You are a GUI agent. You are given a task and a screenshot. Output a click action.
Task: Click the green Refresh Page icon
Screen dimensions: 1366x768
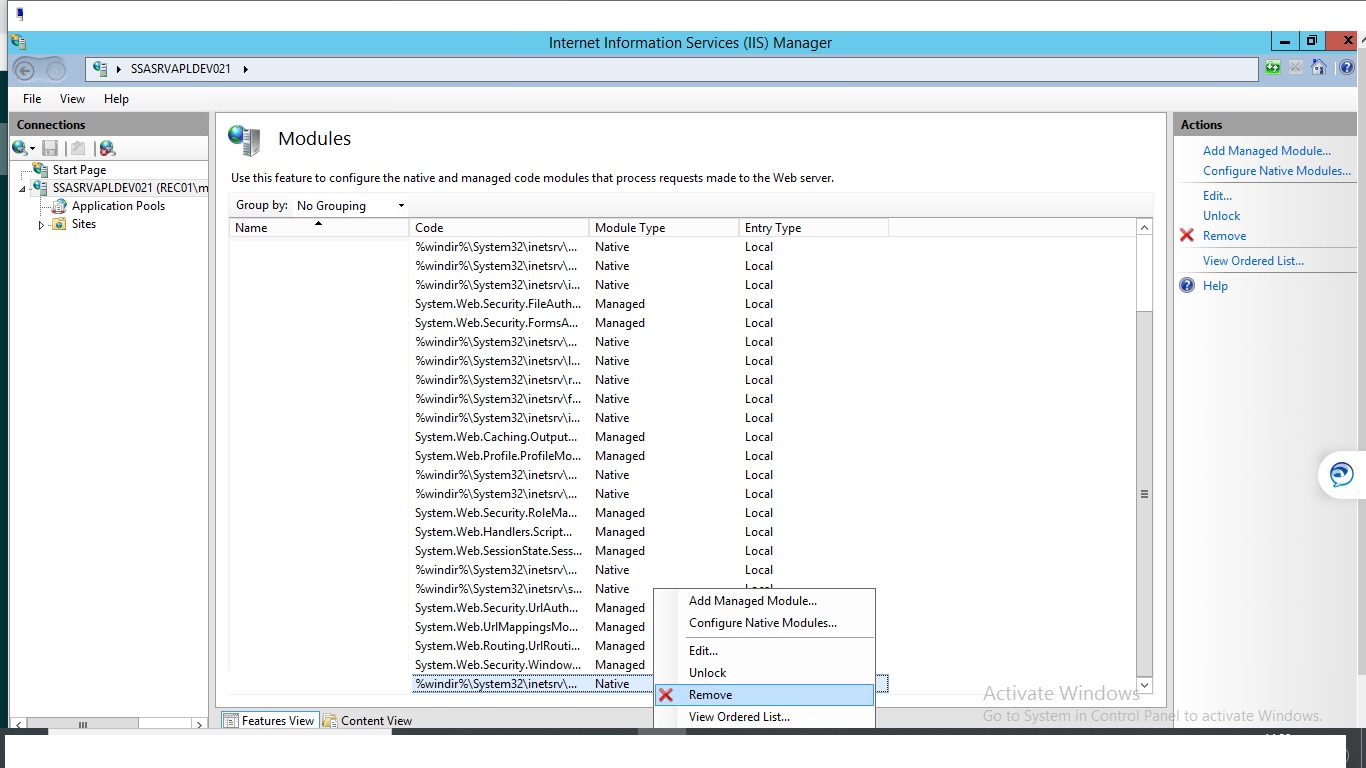click(1273, 68)
